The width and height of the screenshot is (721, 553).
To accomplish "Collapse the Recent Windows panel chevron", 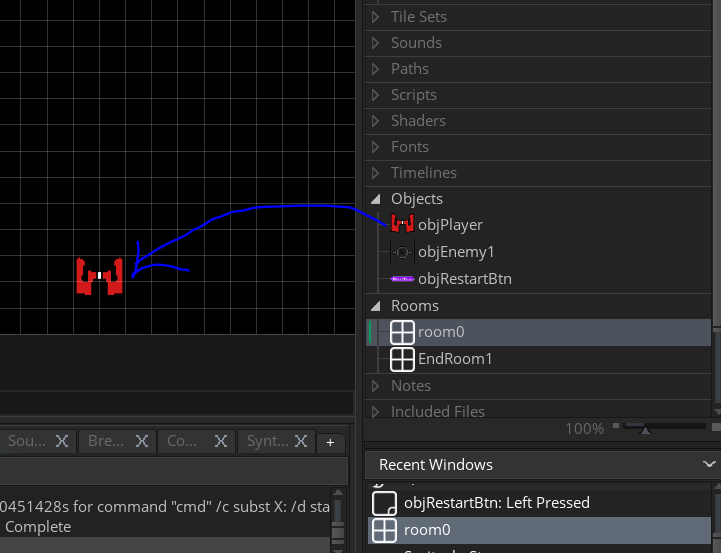I will pos(709,464).
